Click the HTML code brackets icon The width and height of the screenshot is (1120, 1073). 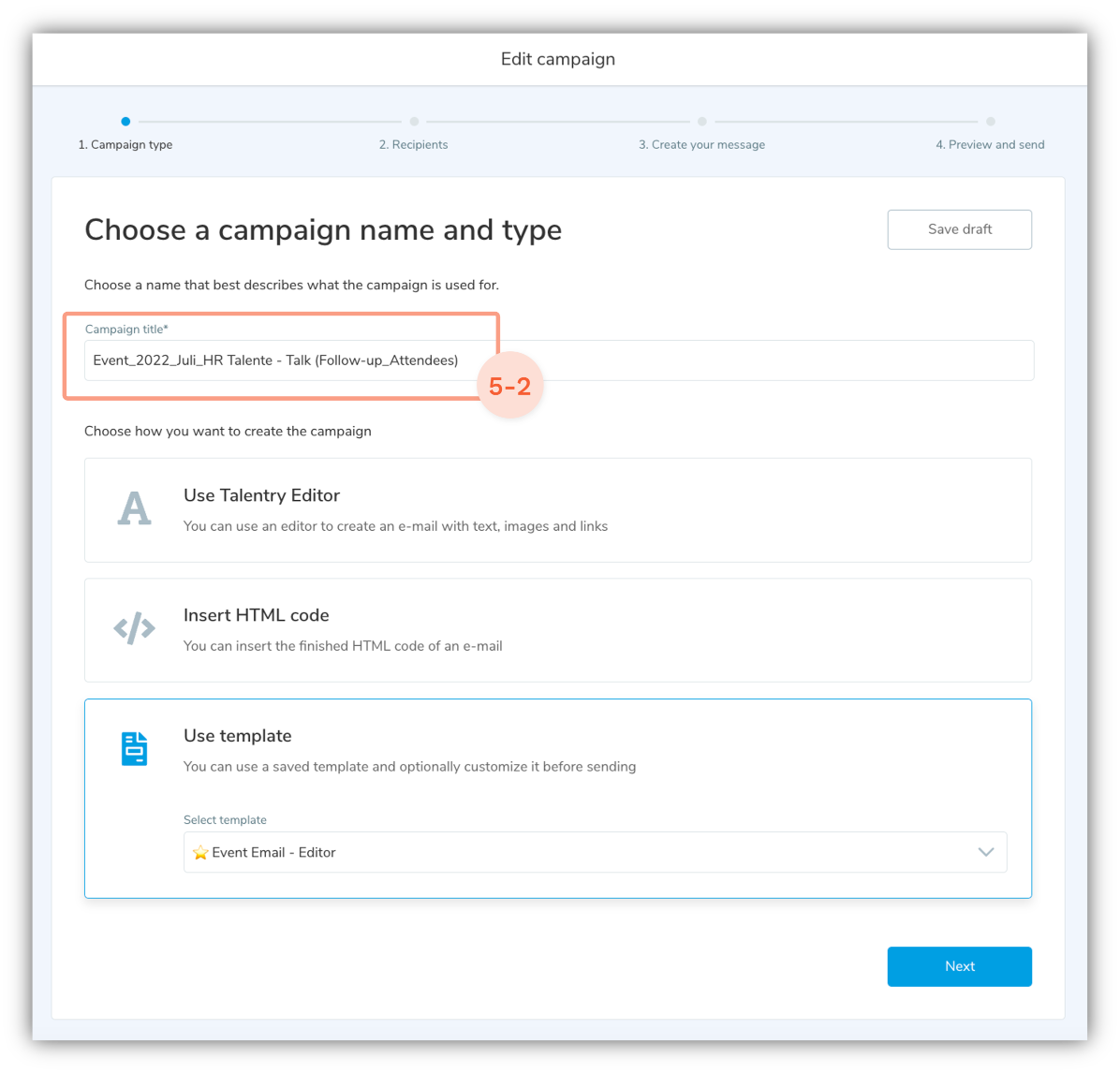coord(134,628)
